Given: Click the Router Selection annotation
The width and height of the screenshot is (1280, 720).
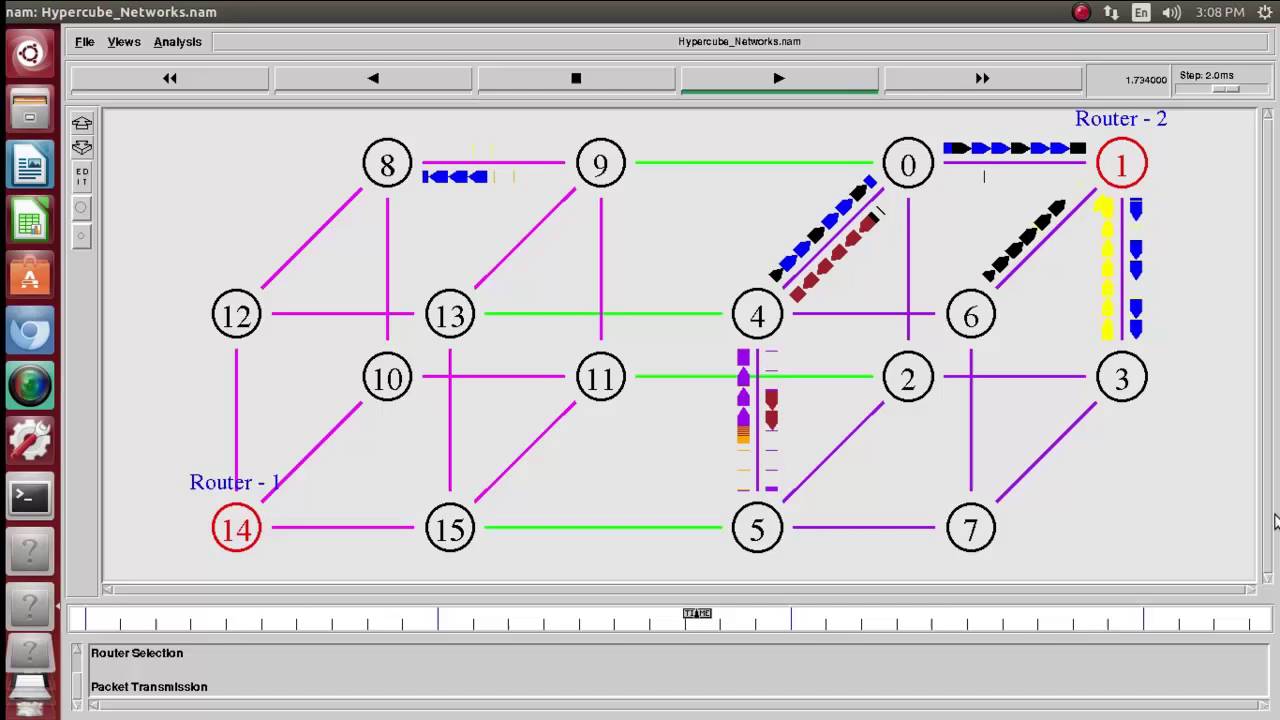Looking at the screenshot, I should pos(137,653).
